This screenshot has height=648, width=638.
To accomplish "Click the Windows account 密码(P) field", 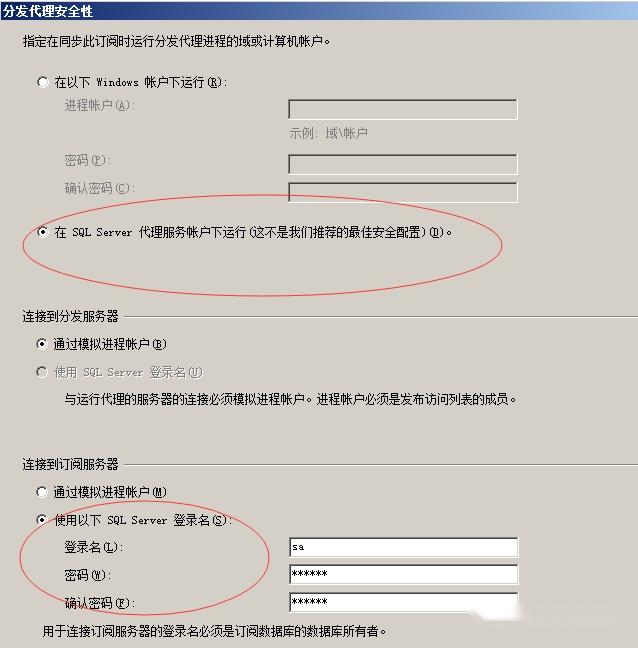I will [x=403, y=164].
